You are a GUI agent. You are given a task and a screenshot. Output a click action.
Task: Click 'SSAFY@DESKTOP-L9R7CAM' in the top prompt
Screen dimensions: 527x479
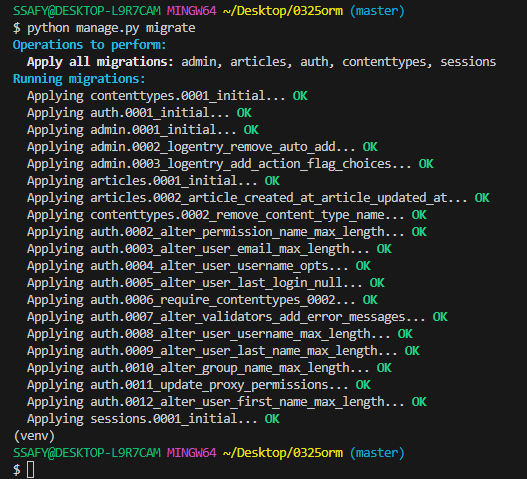[87, 11]
